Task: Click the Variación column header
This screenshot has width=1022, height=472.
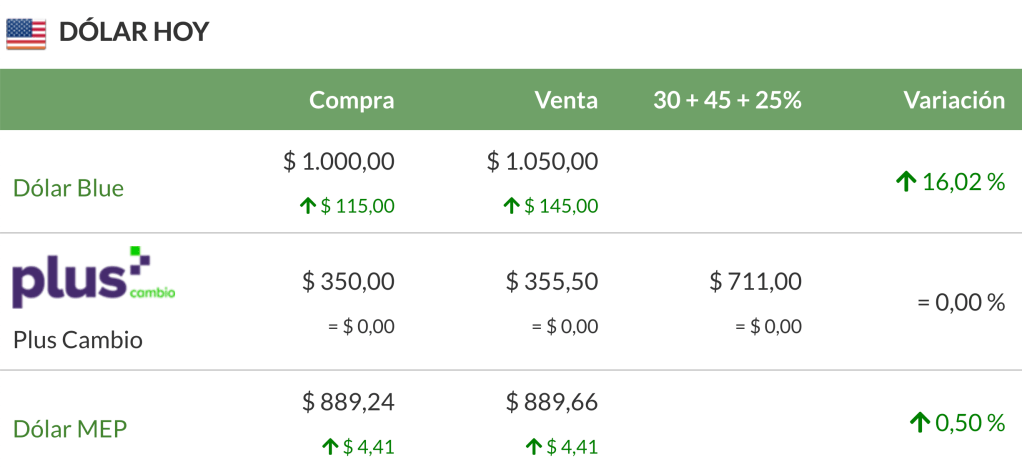Action: coord(954,100)
